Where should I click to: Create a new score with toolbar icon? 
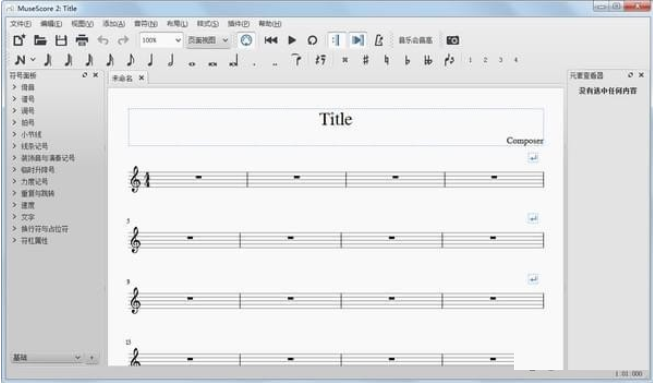point(19,40)
